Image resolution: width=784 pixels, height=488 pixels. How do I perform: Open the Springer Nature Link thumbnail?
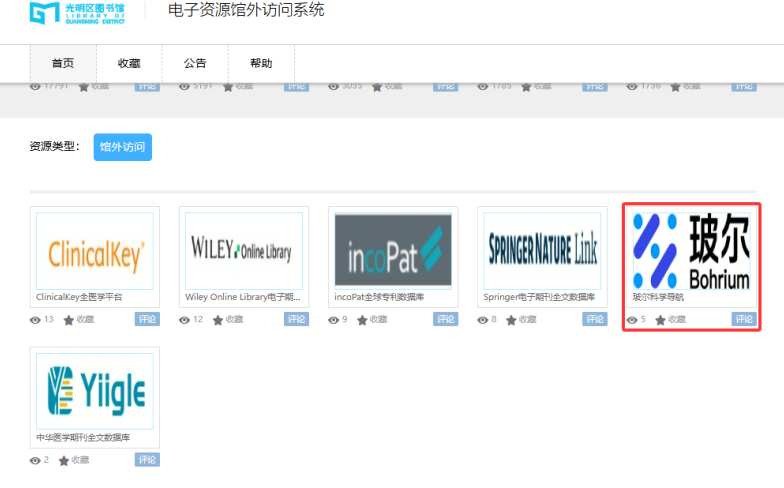click(542, 250)
